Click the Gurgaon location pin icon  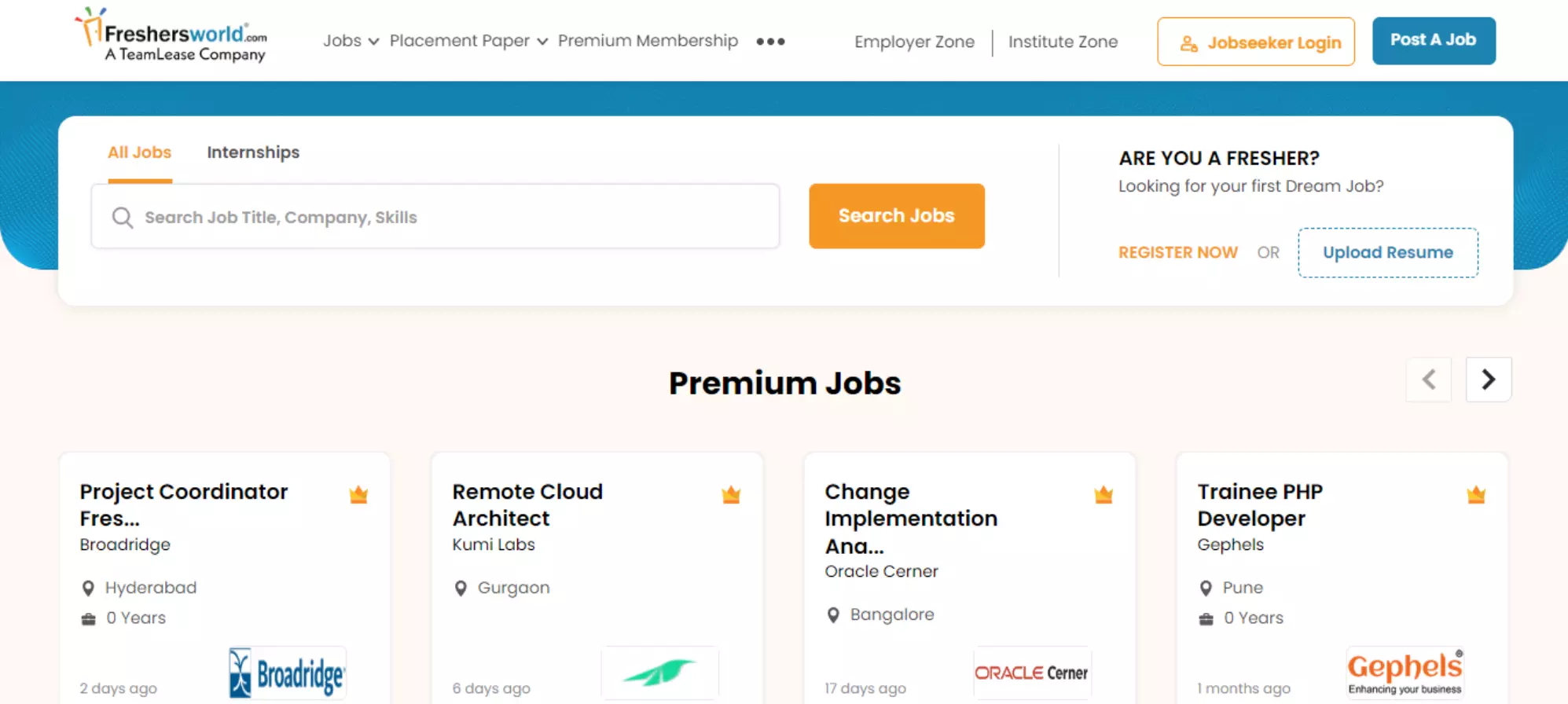coord(461,588)
